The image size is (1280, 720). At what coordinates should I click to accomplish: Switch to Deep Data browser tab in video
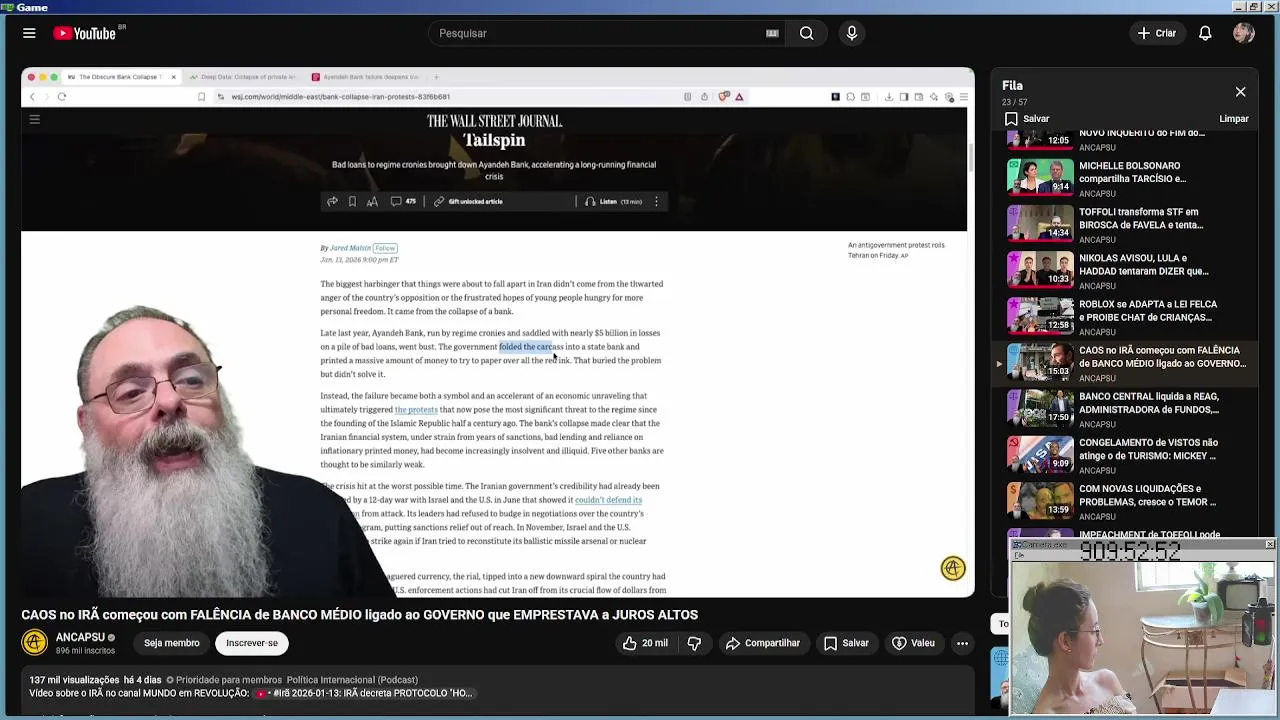(245, 77)
